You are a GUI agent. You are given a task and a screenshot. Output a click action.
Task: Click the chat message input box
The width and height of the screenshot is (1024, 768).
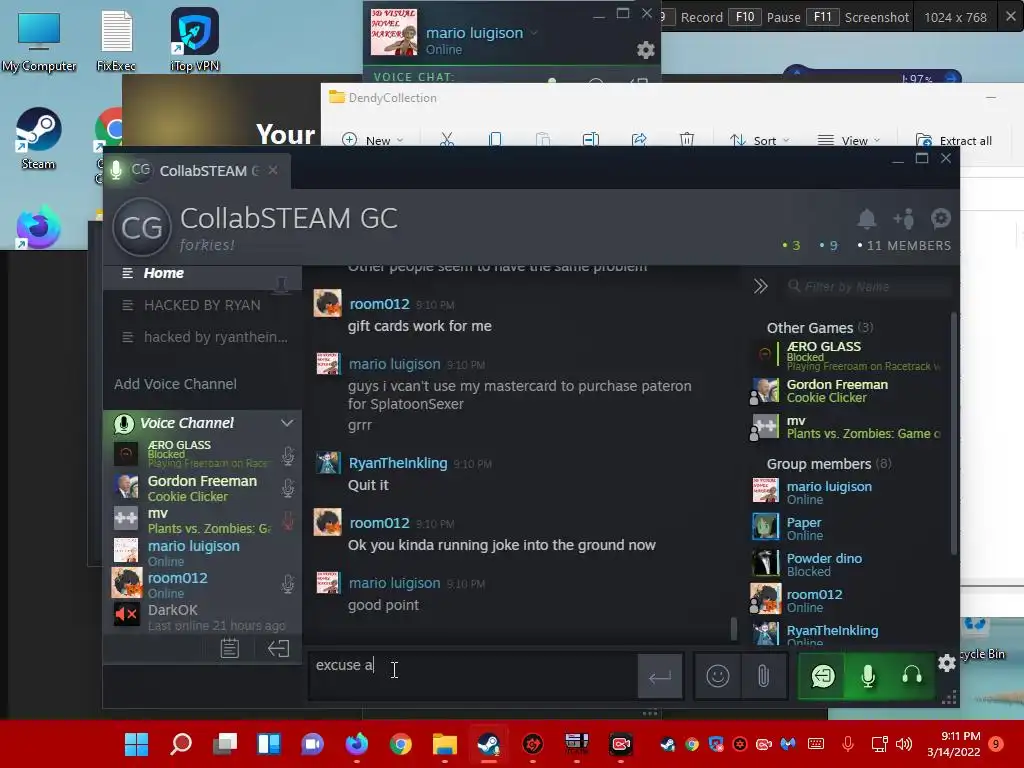[x=473, y=676]
